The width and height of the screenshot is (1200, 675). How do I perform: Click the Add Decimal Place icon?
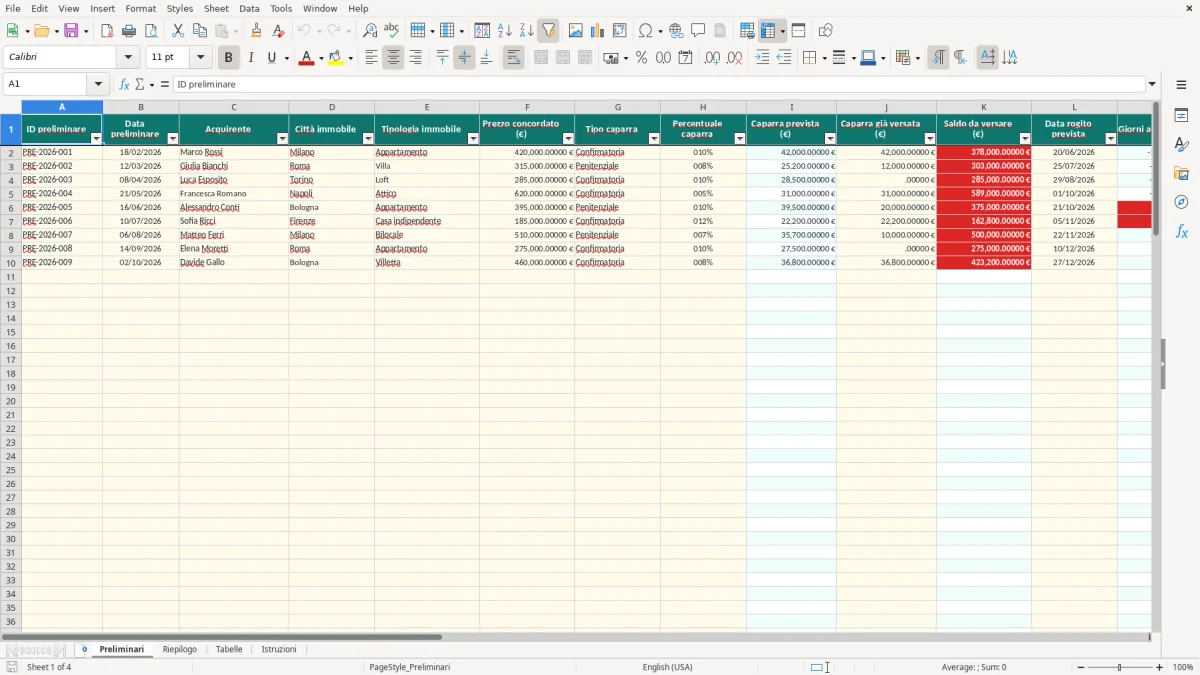pyautogui.click(x=712, y=58)
